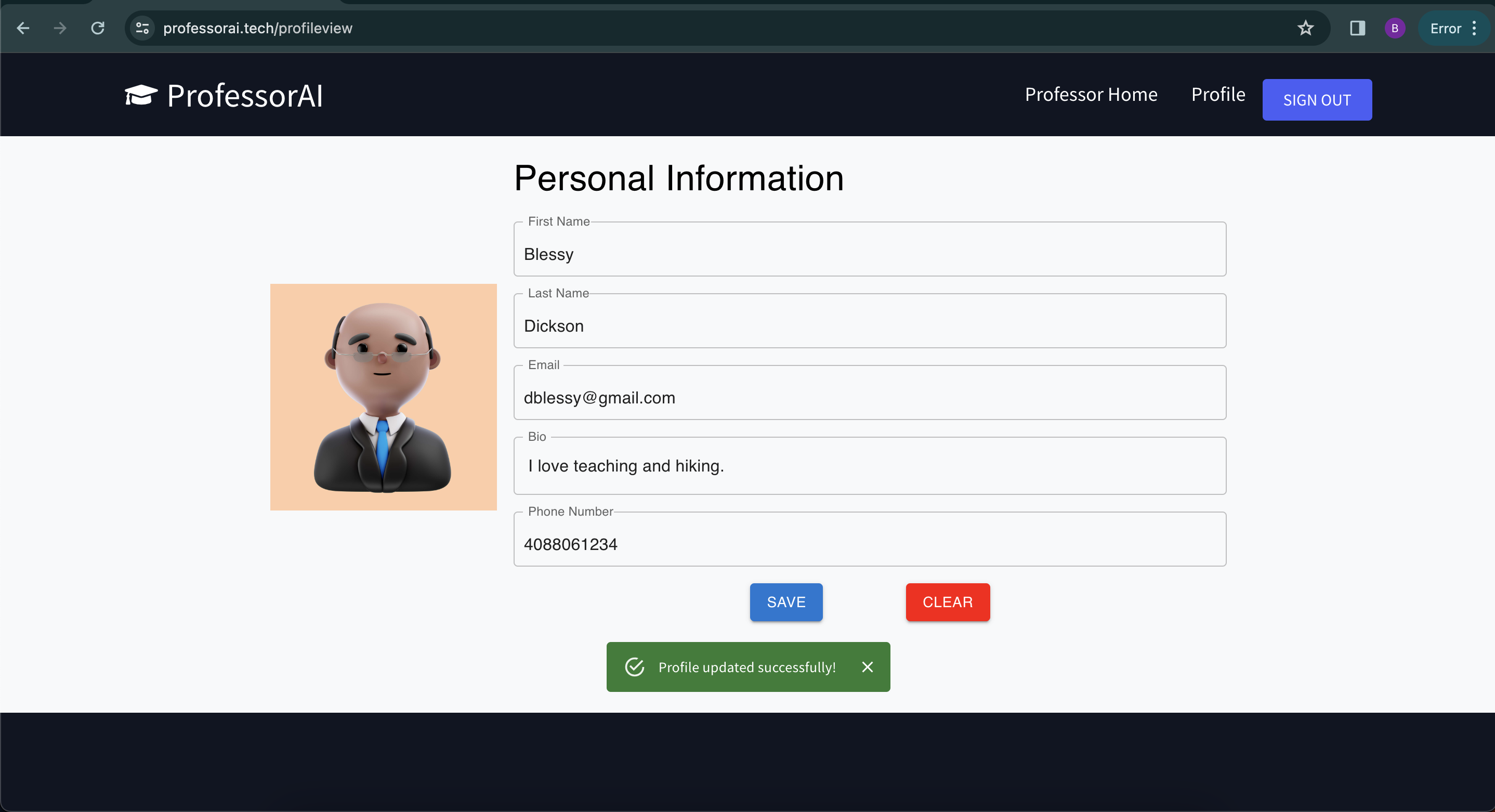Screen dimensions: 1495x812
Task: Focus the Email field
Action: point(869,392)
